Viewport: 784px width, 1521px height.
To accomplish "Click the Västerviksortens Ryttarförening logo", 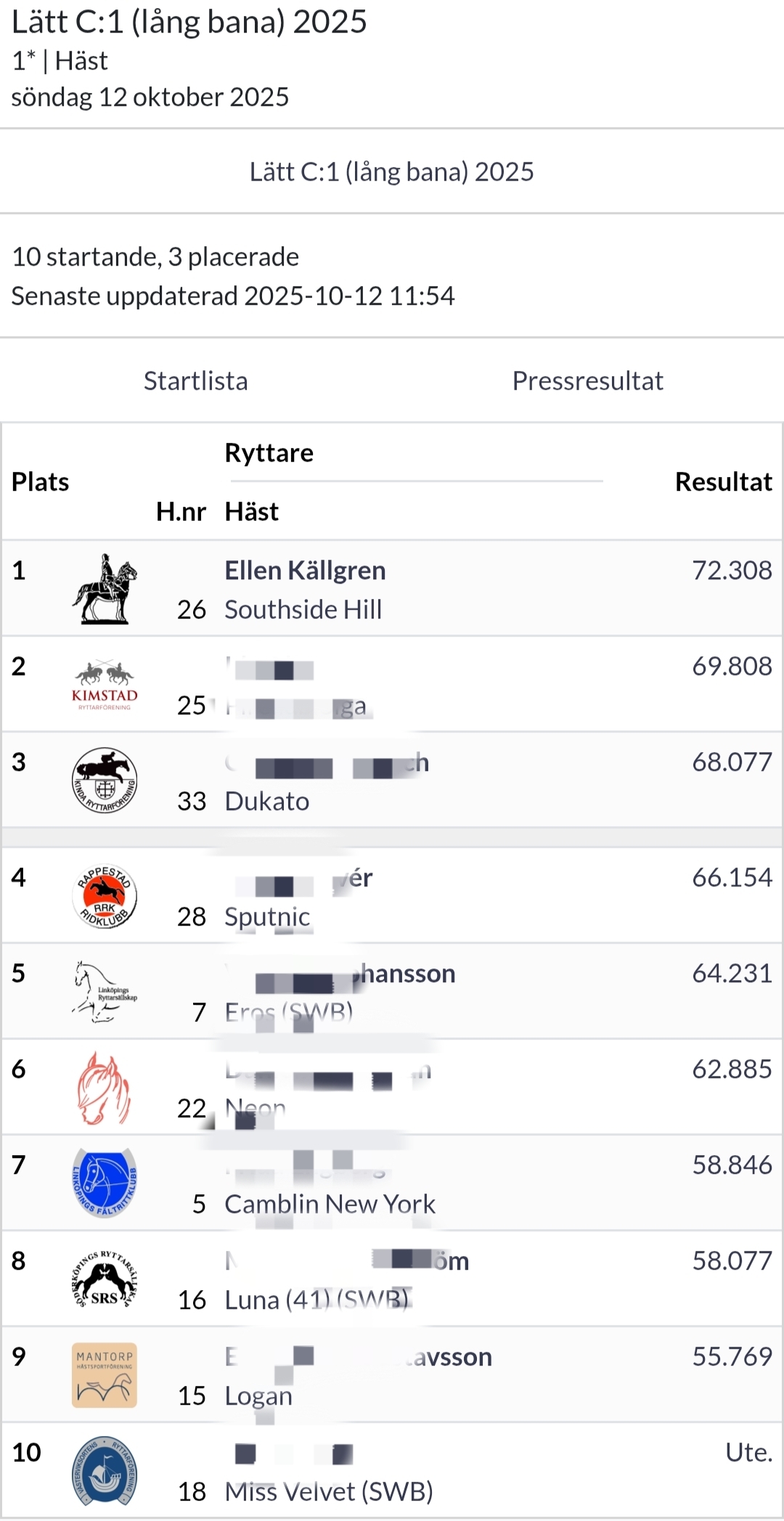I will (x=105, y=1471).
